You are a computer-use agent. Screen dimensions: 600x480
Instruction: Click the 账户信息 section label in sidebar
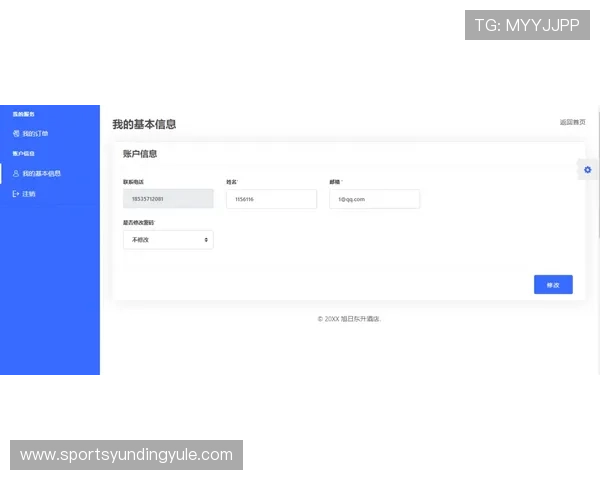tap(24, 153)
